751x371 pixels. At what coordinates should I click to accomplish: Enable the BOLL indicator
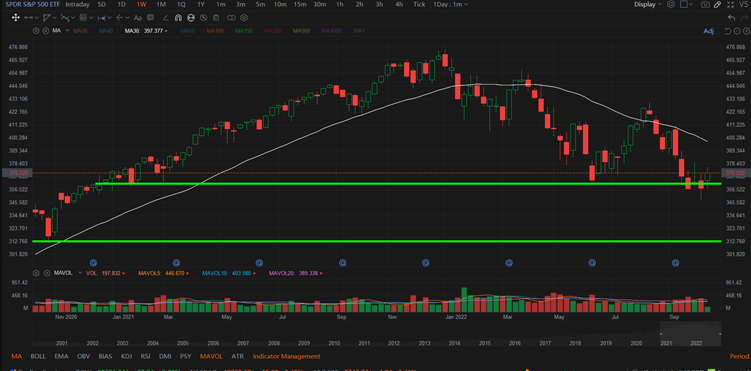(38, 356)
